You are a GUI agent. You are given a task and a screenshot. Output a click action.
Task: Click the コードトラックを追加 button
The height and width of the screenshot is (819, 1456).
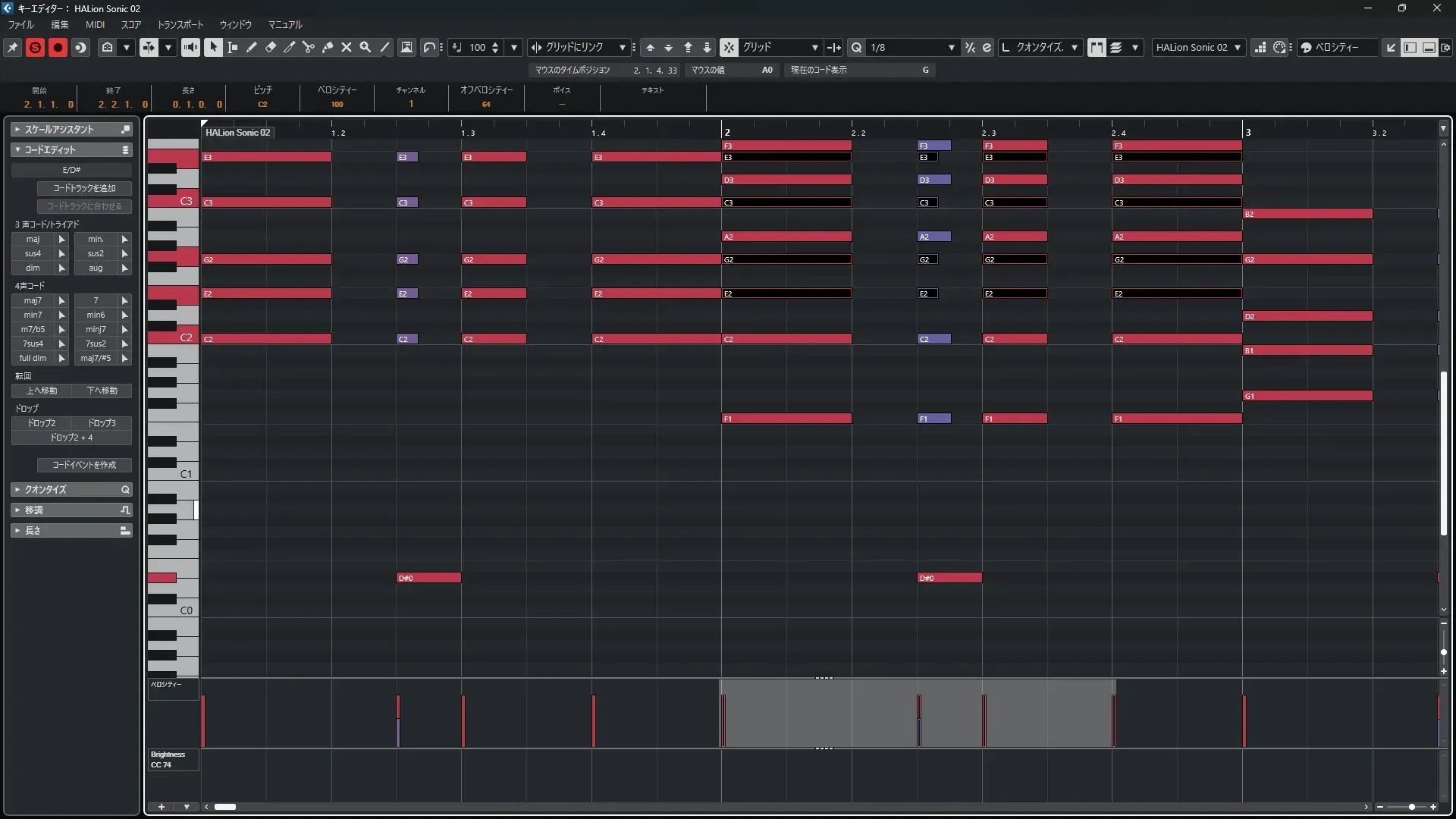84,188
